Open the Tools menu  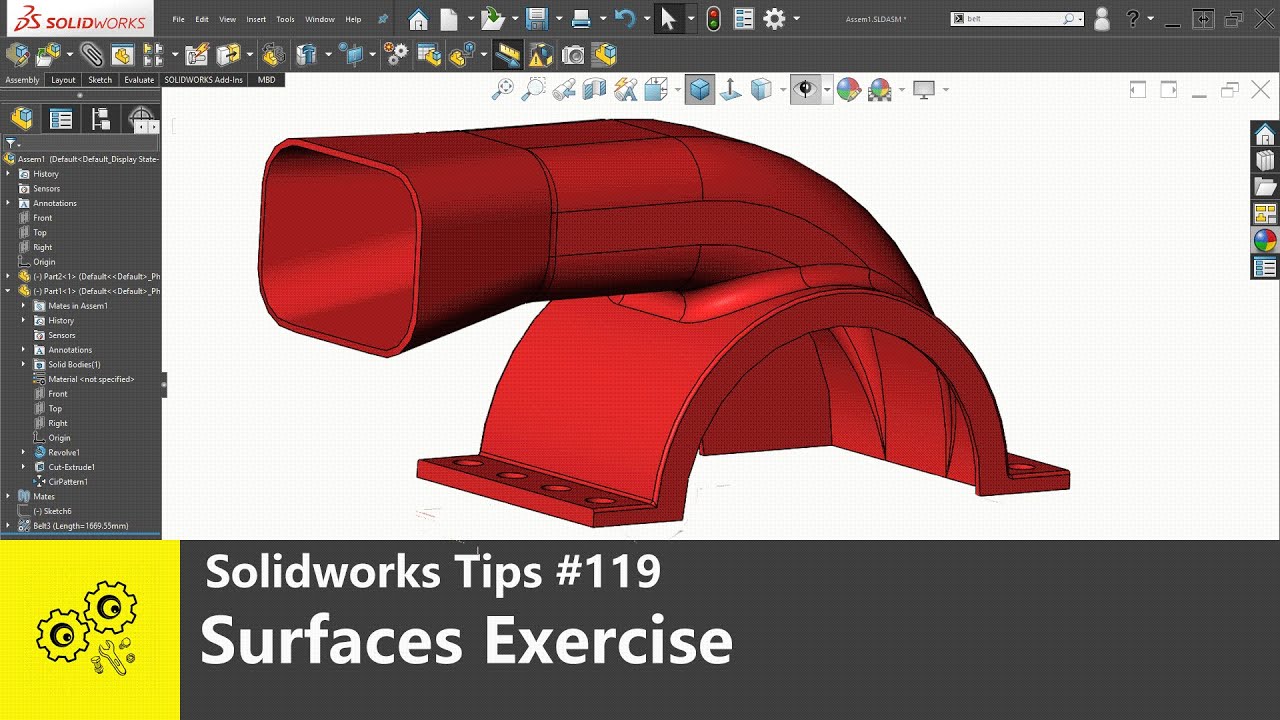tap(285, 19)
